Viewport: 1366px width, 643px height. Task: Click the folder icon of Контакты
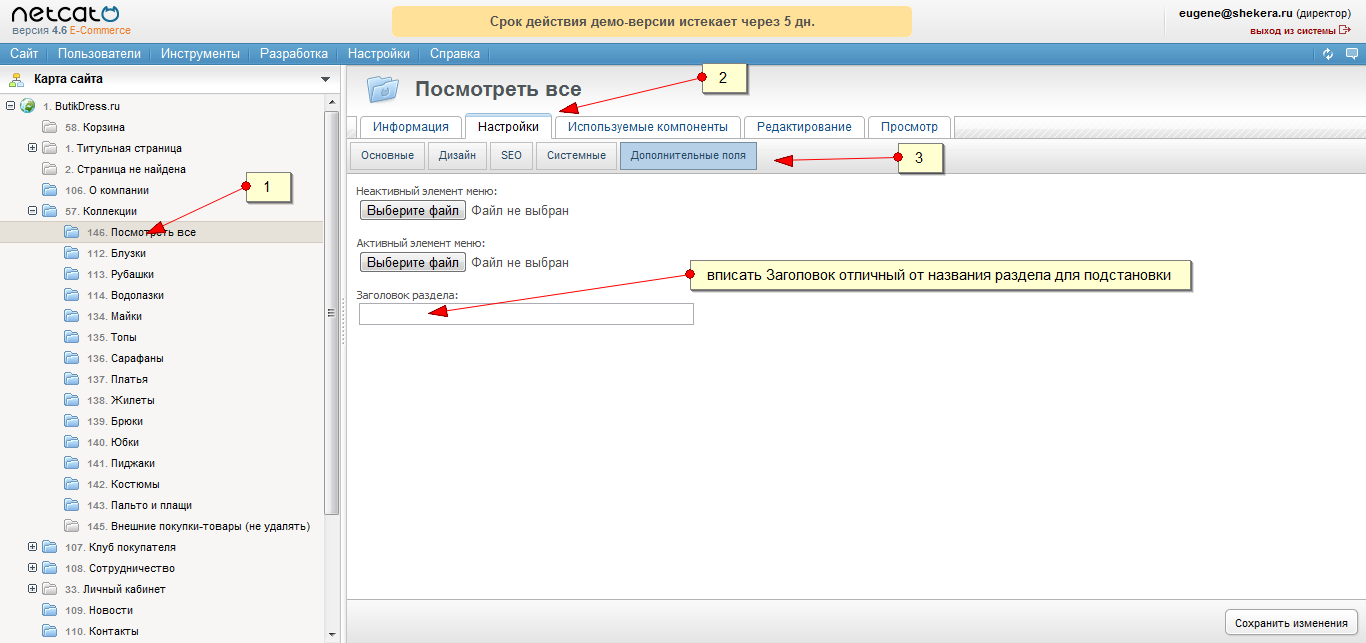pos(50,631)
